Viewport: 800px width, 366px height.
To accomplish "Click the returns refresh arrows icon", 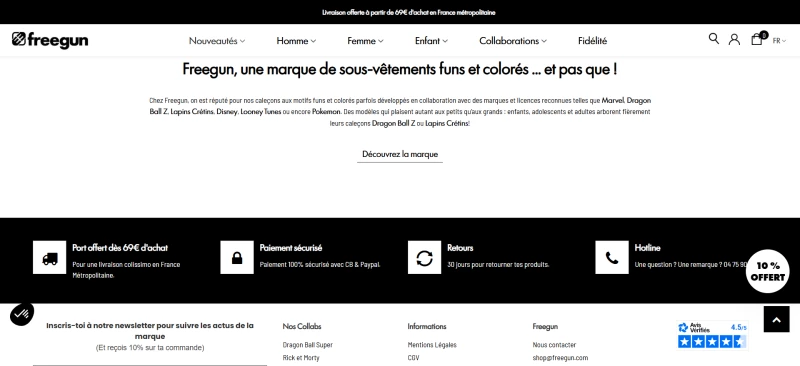I will click(x=424, y=257).
